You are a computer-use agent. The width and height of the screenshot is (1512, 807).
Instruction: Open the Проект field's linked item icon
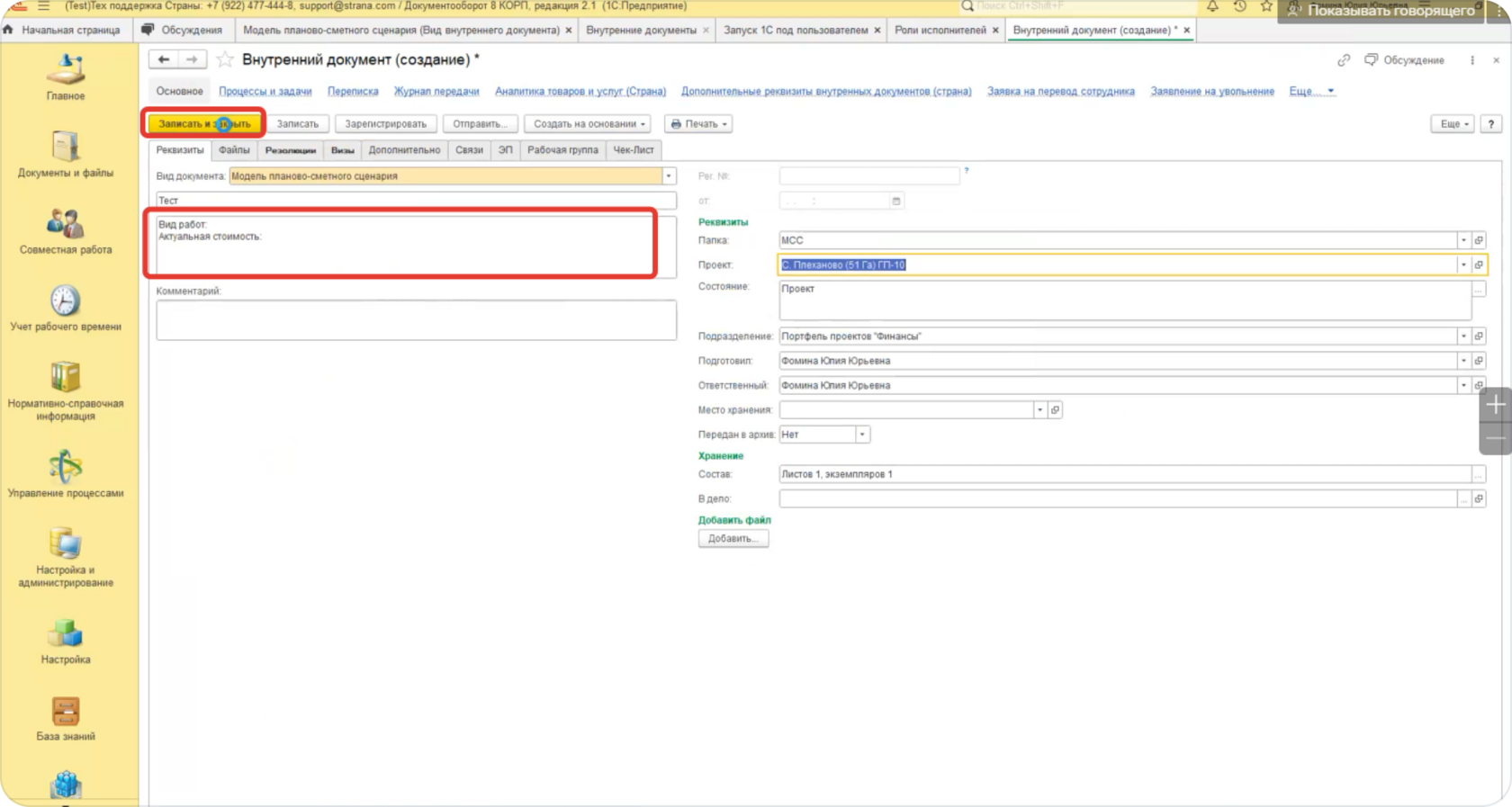1479,265
